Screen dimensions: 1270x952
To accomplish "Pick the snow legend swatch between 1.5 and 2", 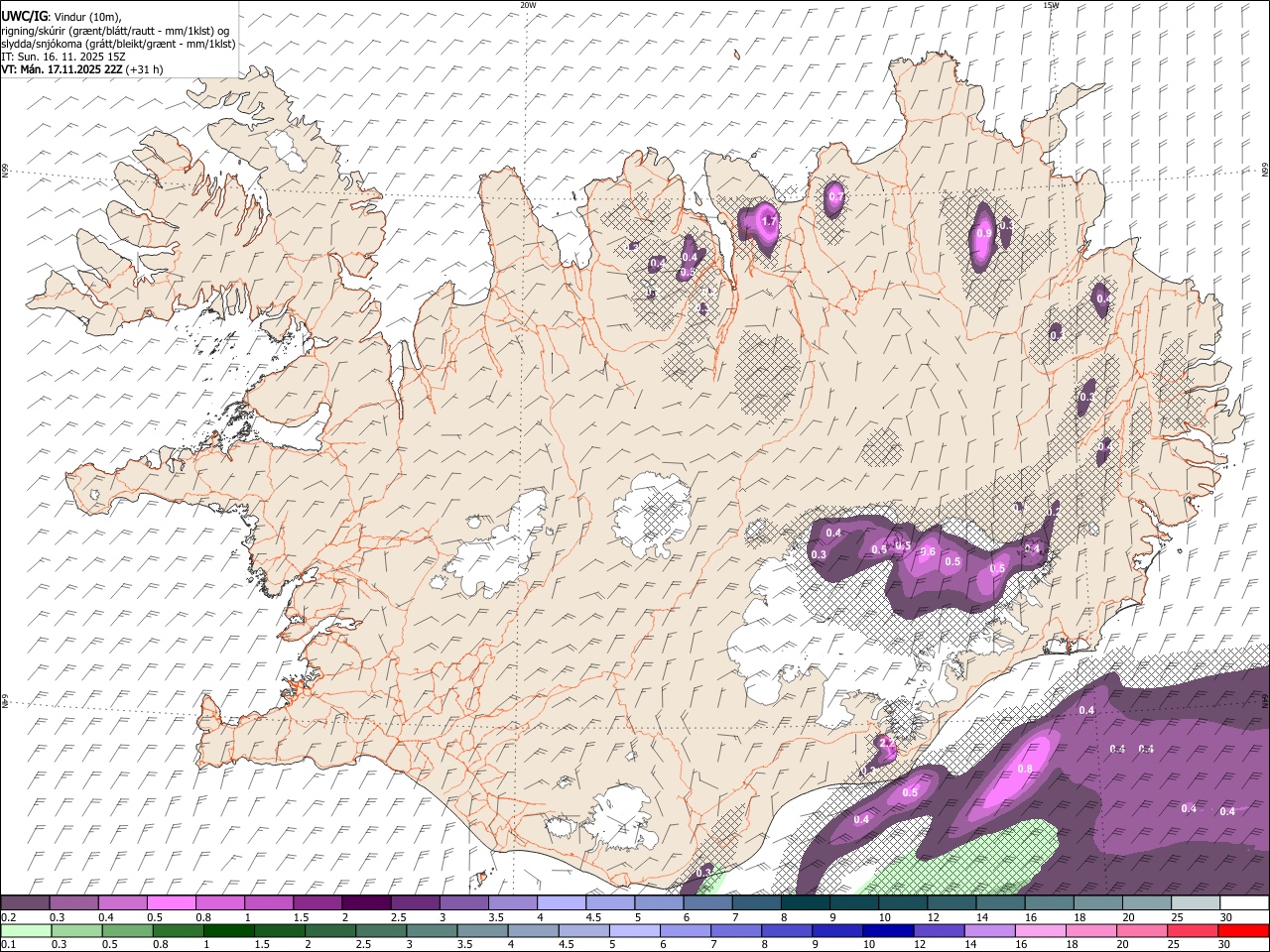I will pos(317,902).
